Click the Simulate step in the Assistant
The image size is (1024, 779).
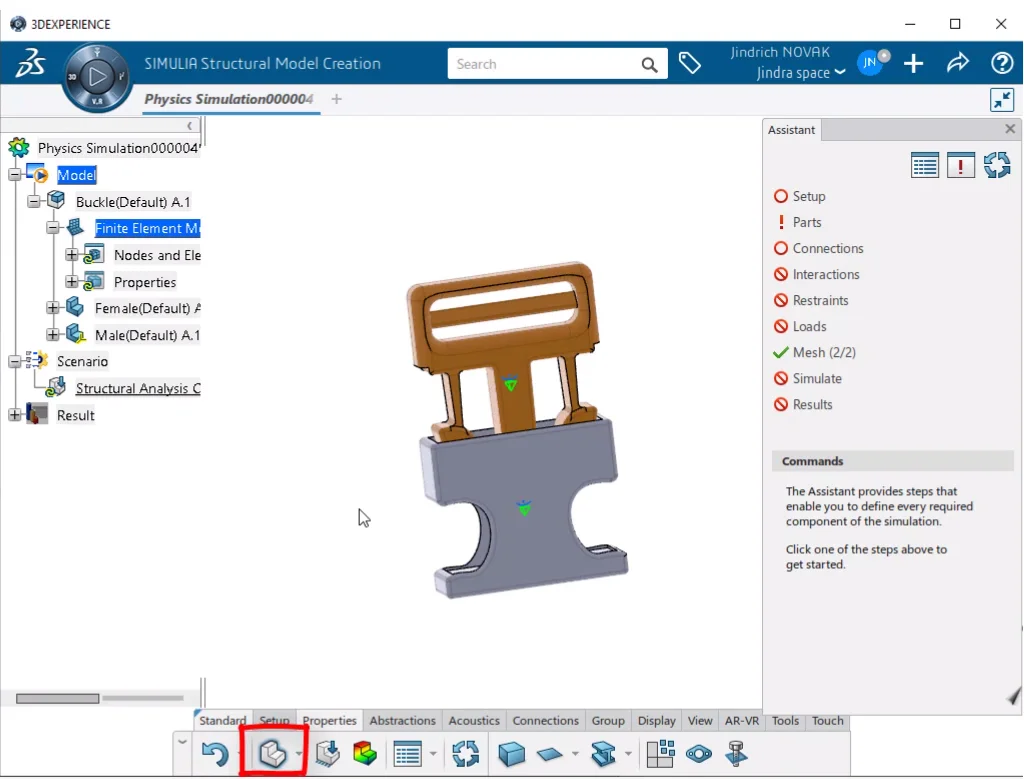pyautogui.click(x=819, y=378)
